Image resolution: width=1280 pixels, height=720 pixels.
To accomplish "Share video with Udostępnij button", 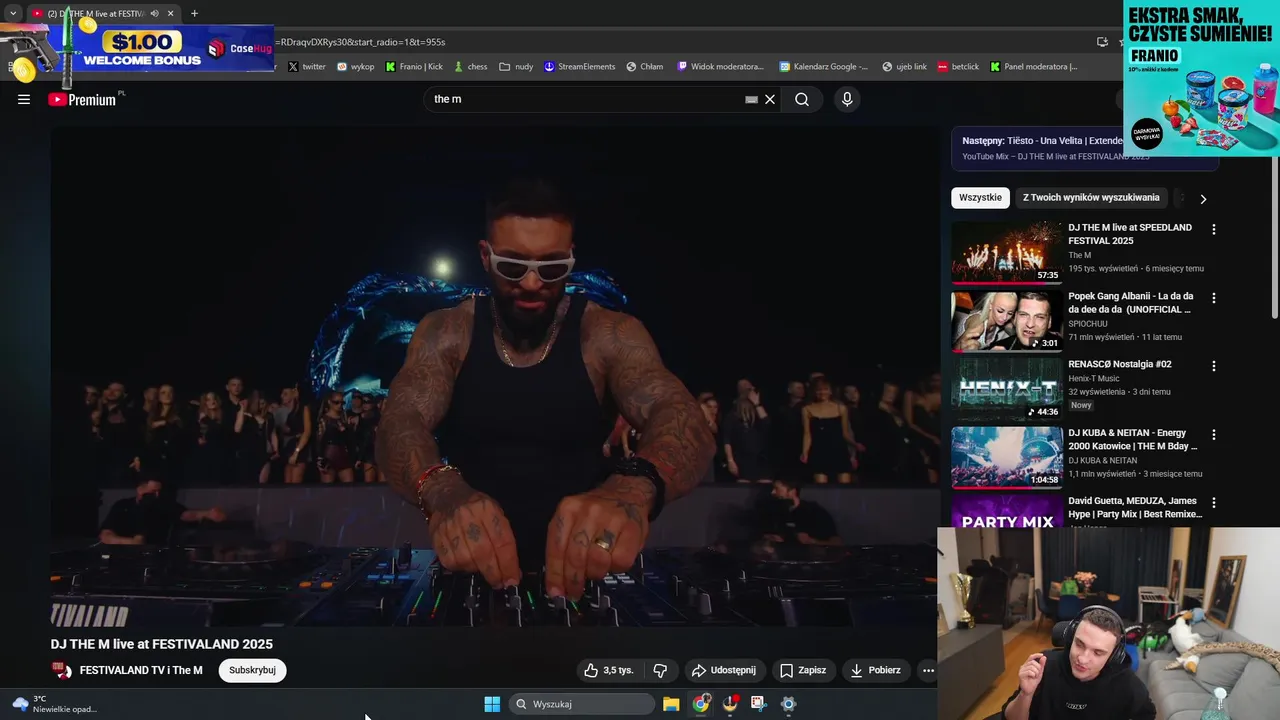I will [724, 670].
